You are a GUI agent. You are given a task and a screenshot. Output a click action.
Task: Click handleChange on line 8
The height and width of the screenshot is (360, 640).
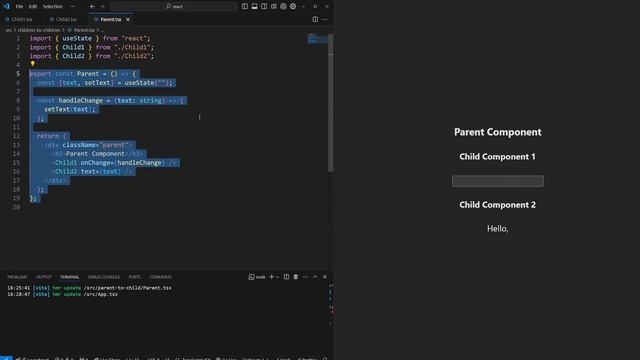pos(80,100)
